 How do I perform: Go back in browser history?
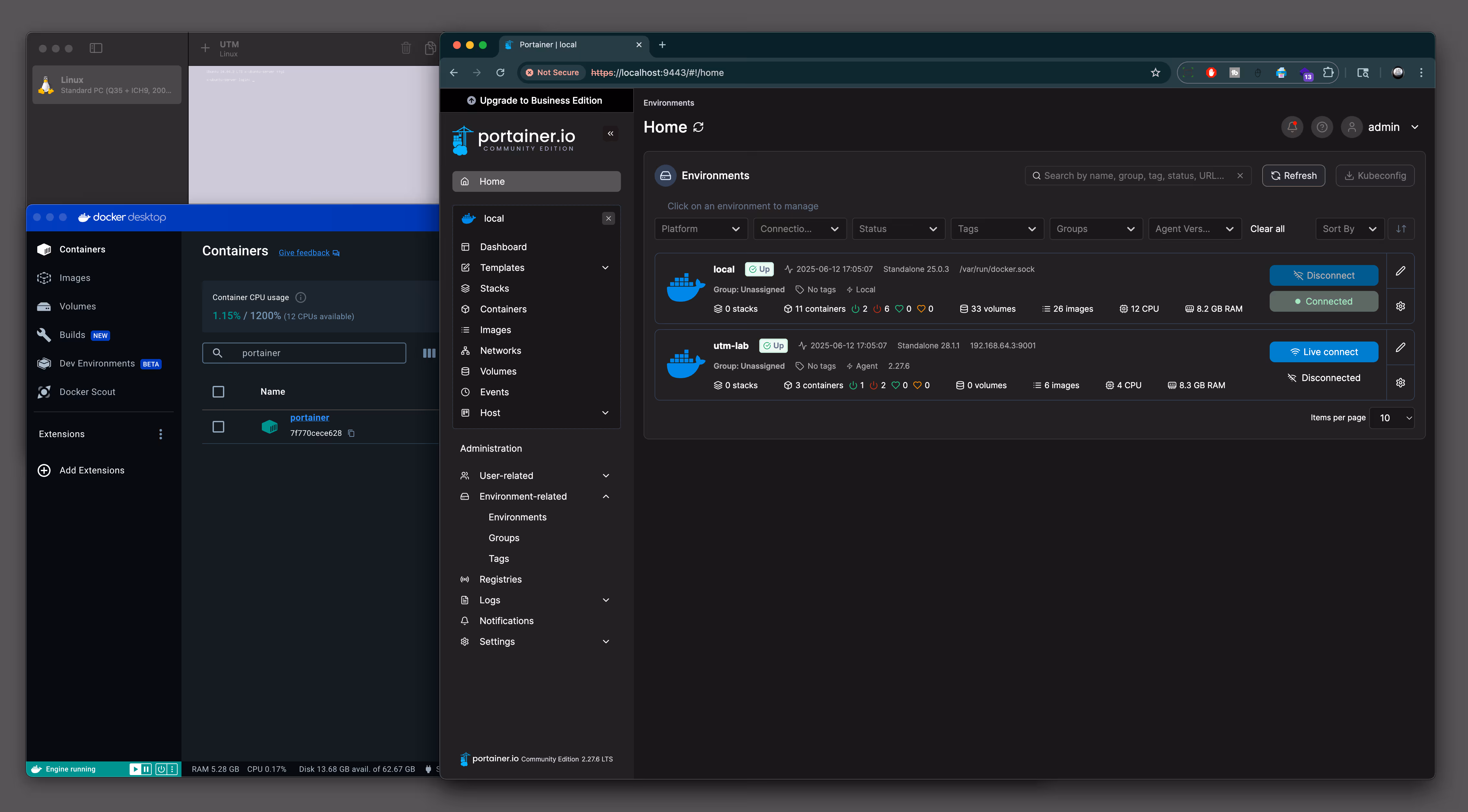[x=454, y=72]
